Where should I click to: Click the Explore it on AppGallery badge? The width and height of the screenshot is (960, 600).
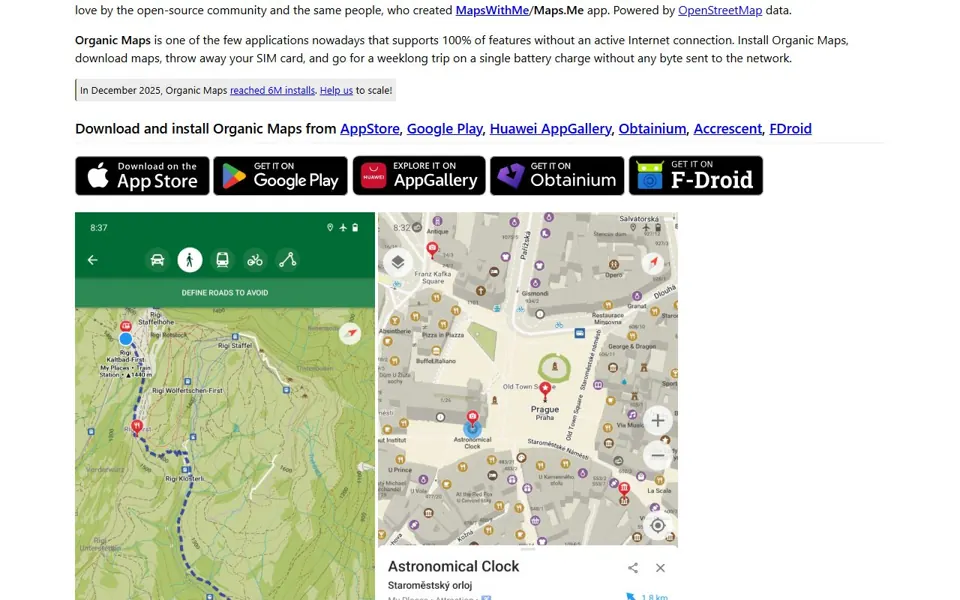pyautogui.click(x=419, y=176)
